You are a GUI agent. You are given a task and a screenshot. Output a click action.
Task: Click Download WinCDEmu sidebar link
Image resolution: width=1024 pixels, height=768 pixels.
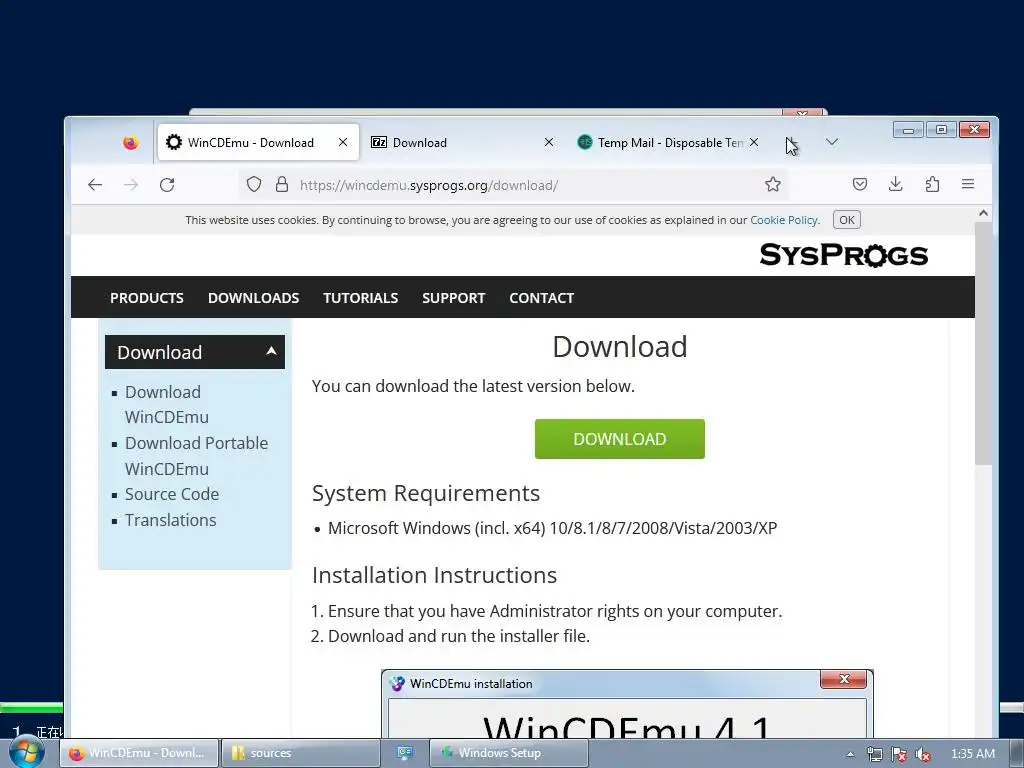tap(167, 404)
